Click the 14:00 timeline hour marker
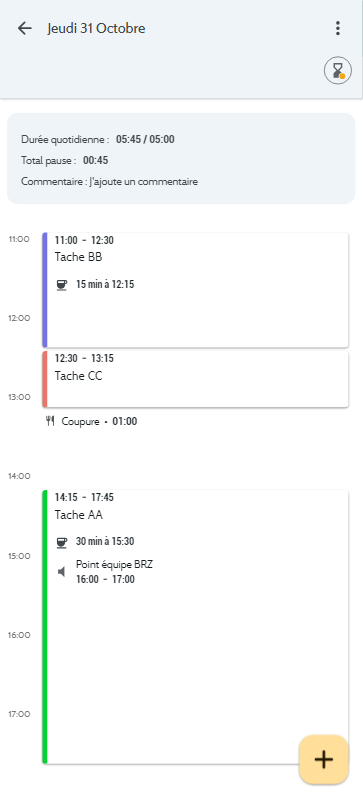Screen dimensions: 363x805 pyautogui.click(x=19, y=476)
